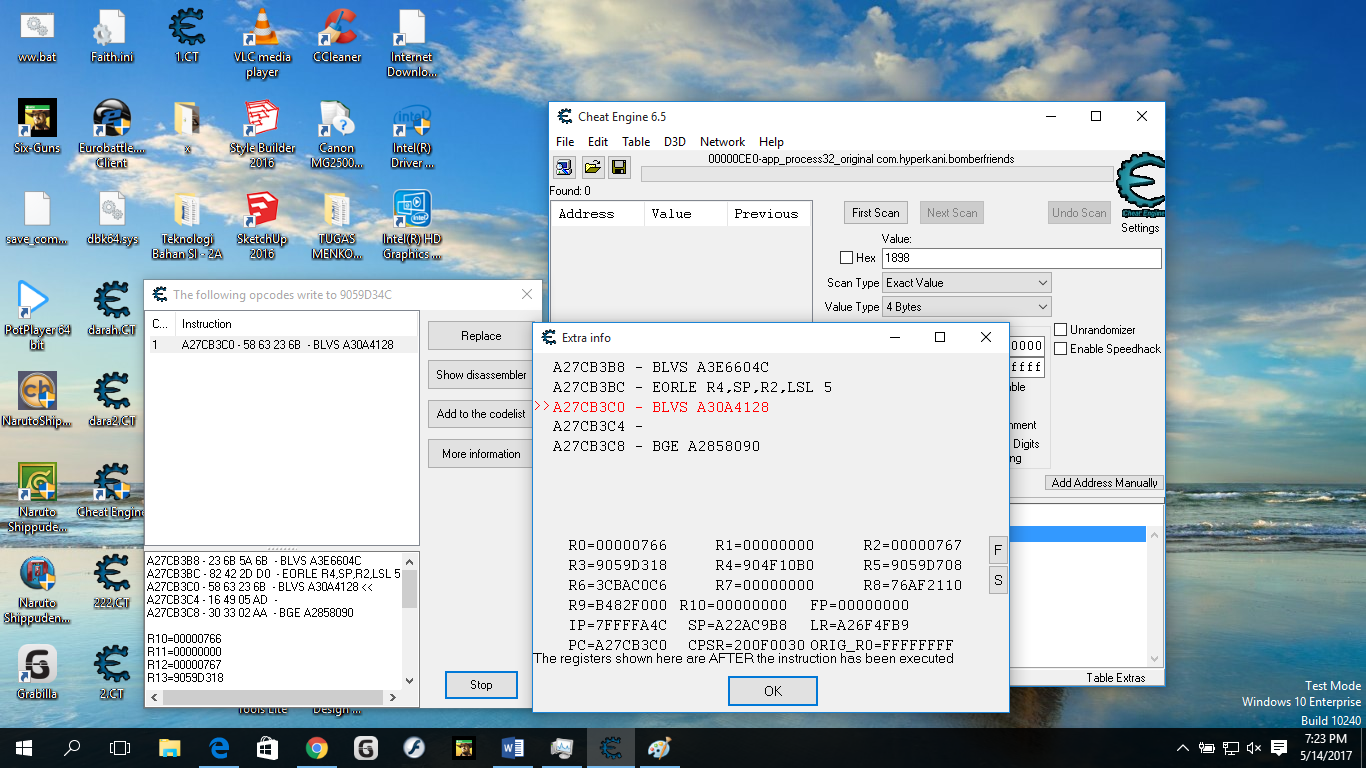This screenshot has height=768, width=1366.
Task: Click the Table Extras label
Action: [x=1116, y=678]
